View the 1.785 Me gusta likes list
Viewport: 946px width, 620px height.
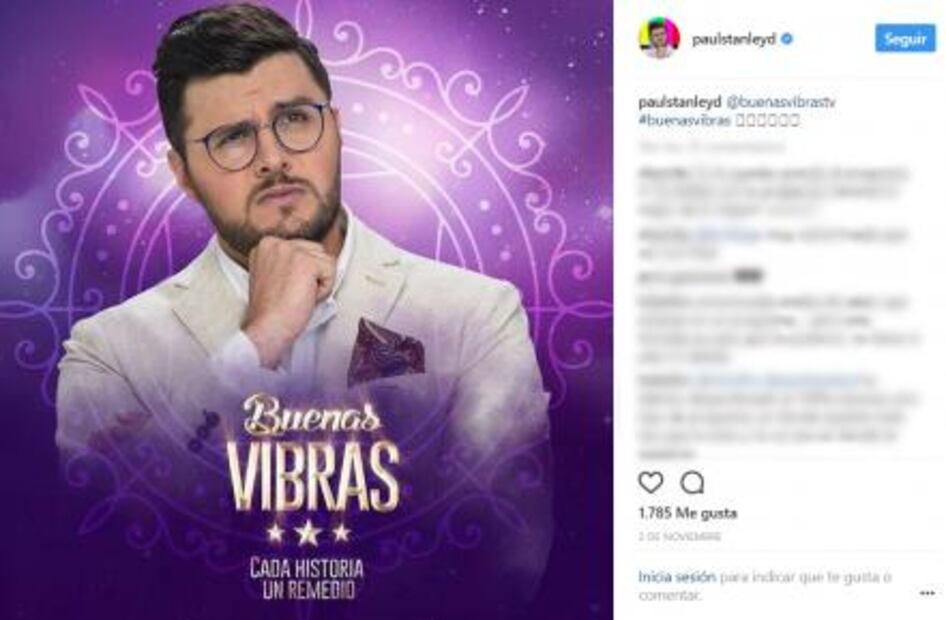[687, 513]
